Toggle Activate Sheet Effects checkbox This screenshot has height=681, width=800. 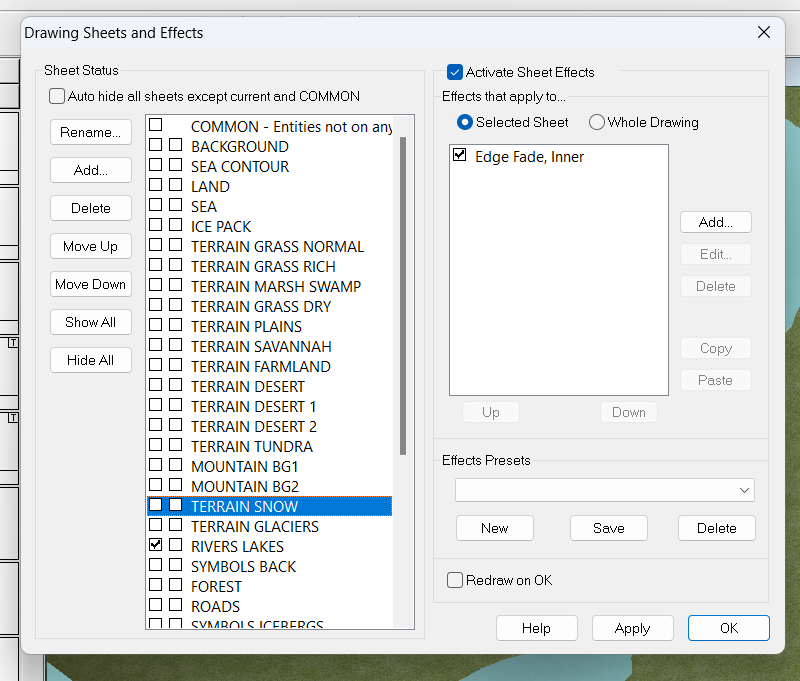[455, 72]
